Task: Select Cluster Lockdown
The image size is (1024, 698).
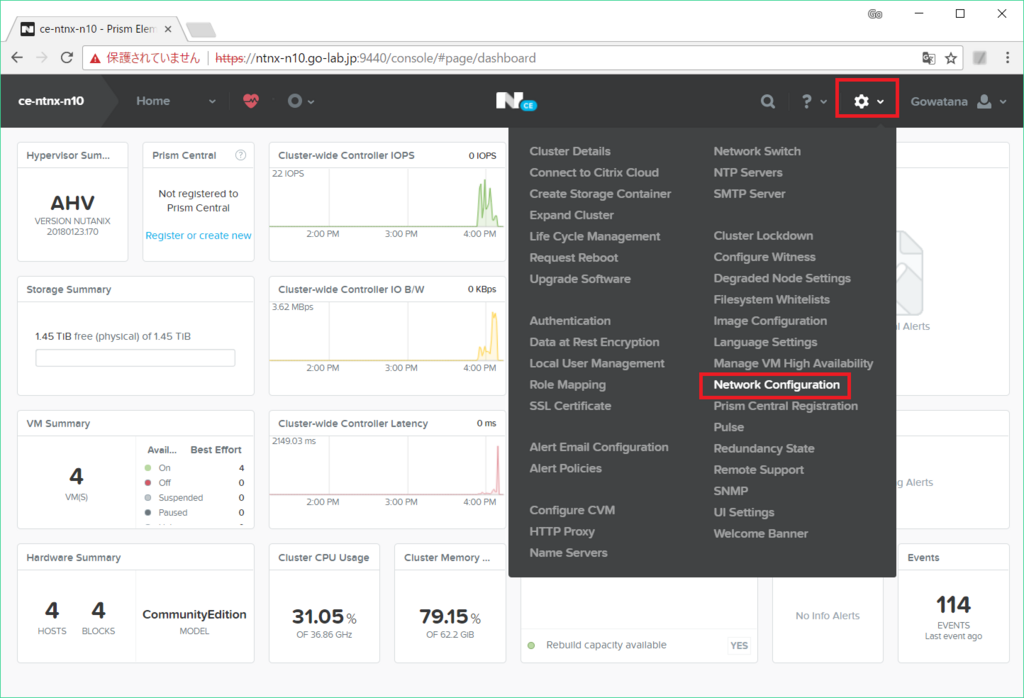Action: click(763, 235)
